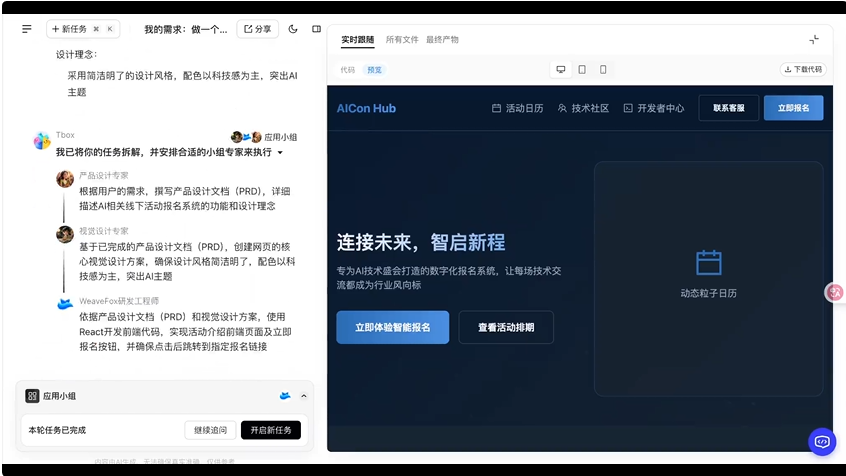Click the task title 我的需求：做一个...

coord(186,29)
